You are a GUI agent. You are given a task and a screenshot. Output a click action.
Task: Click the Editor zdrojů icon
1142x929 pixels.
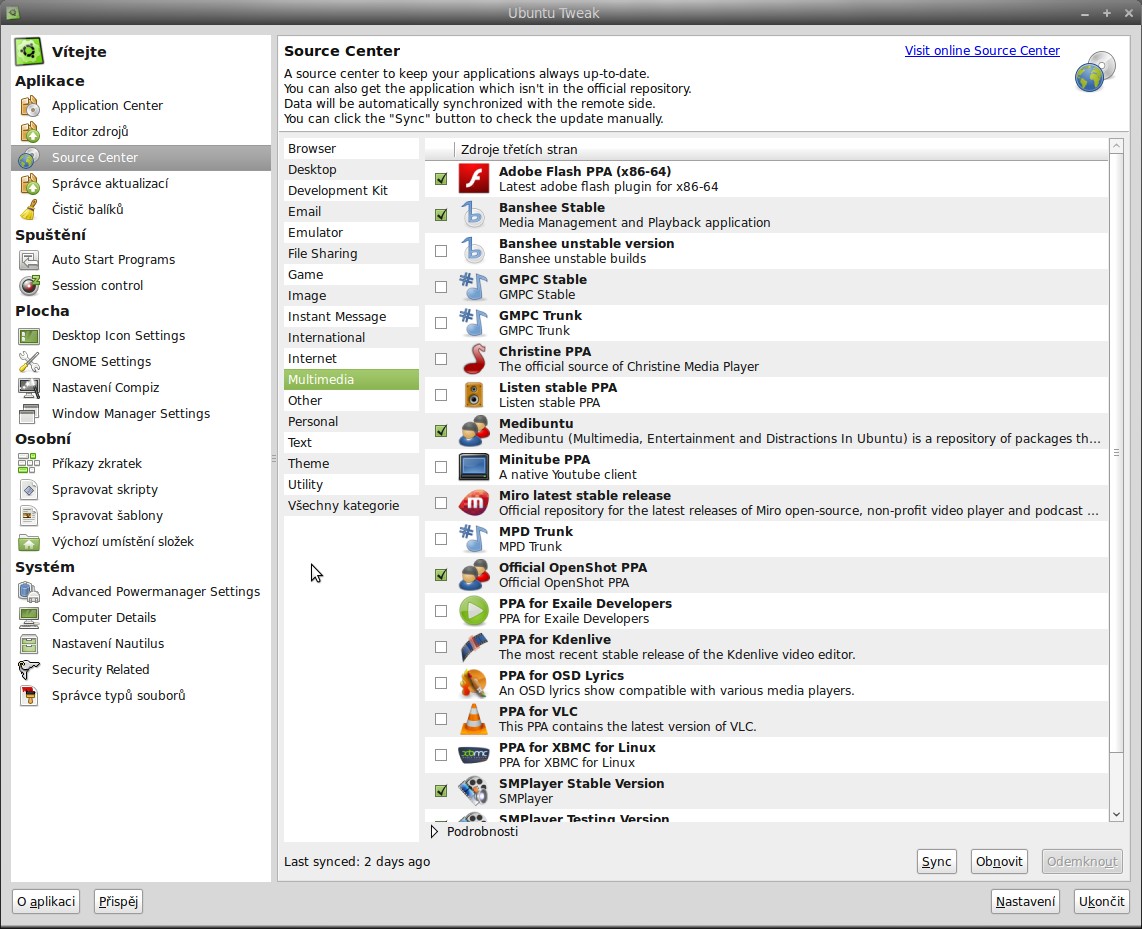(x=30, y=132)
